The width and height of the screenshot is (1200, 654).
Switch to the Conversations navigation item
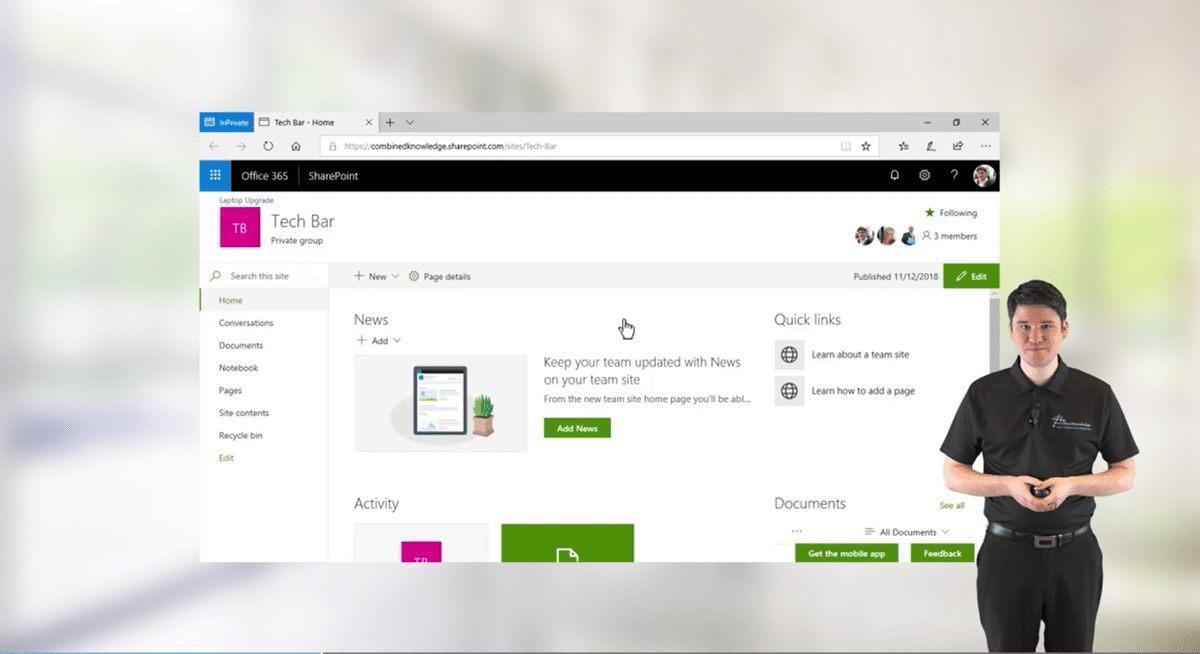[x=246, y=322]
